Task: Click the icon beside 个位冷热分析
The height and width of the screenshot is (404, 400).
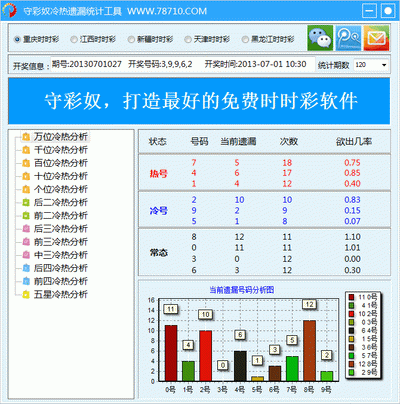Action: pos(26,189)
